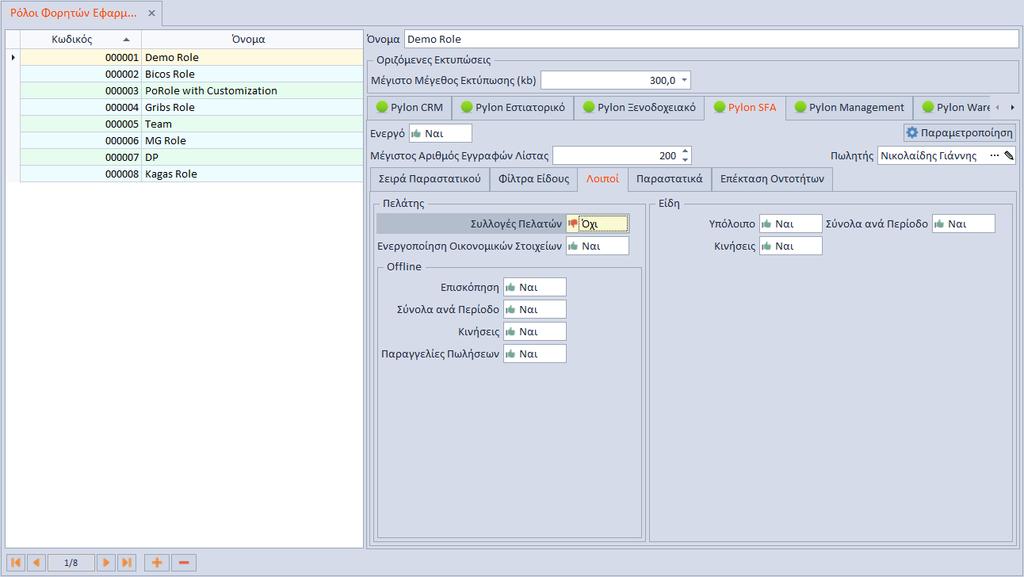This screenshot has height=577, width=1024.
Task: Switch to Pylon Ξενοδοχειακό tab
Action: click(x=639, y=107)
